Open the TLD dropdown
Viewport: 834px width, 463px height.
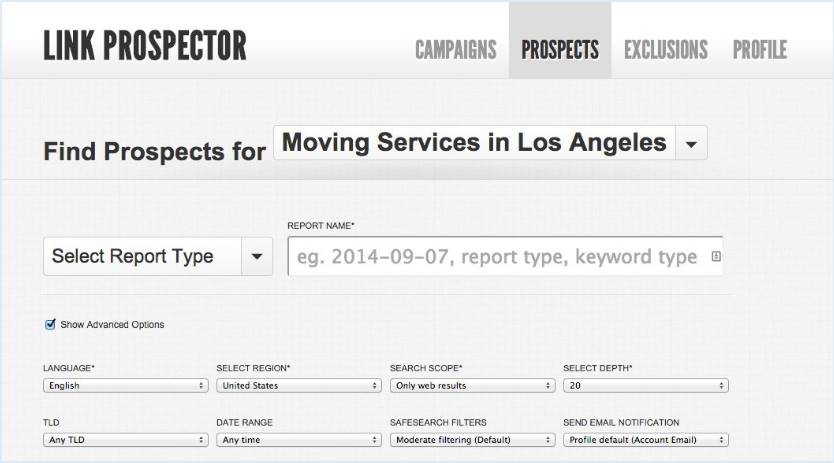coord(126,440)
